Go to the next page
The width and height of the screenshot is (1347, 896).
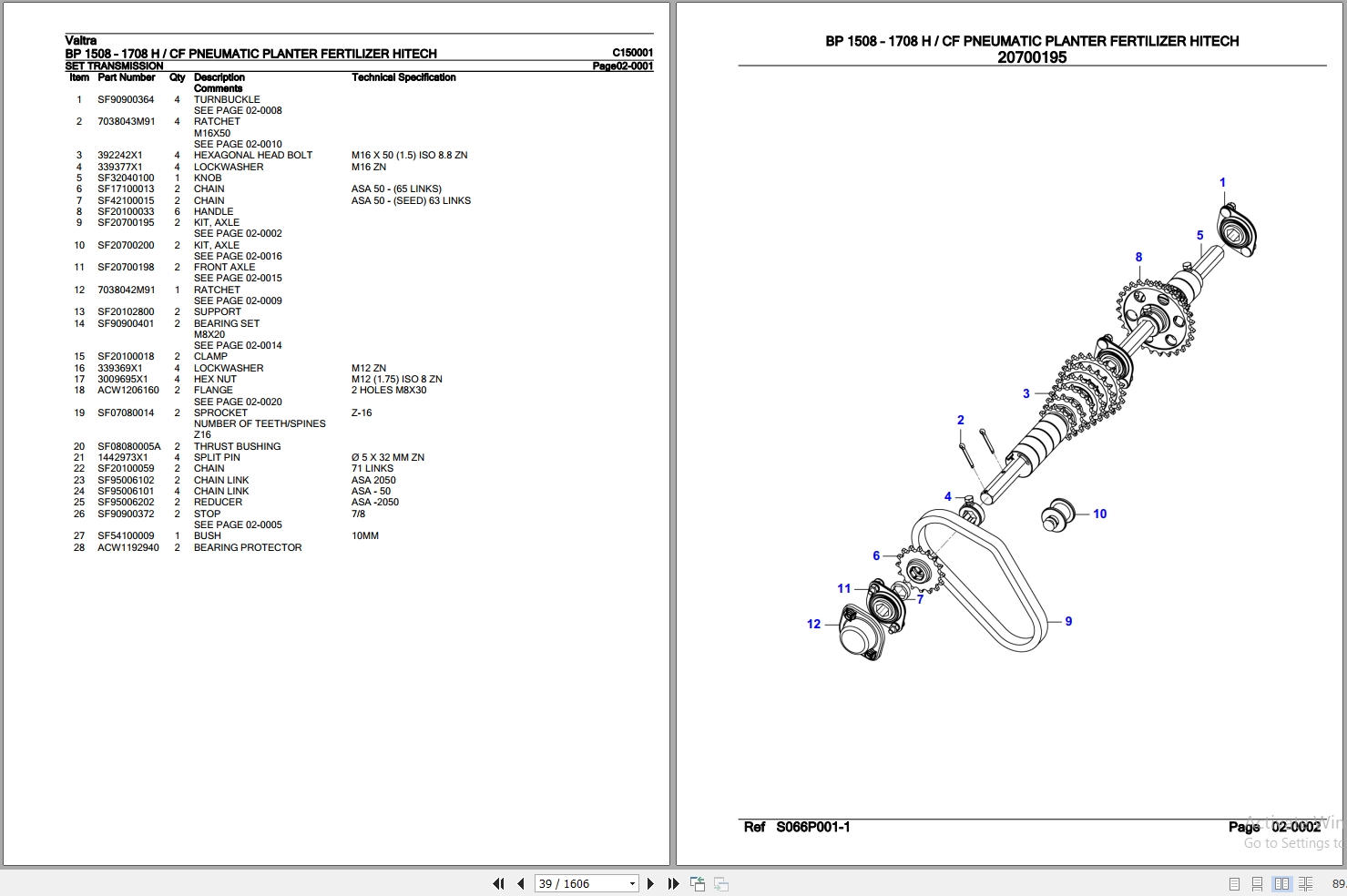click(650, 883)
